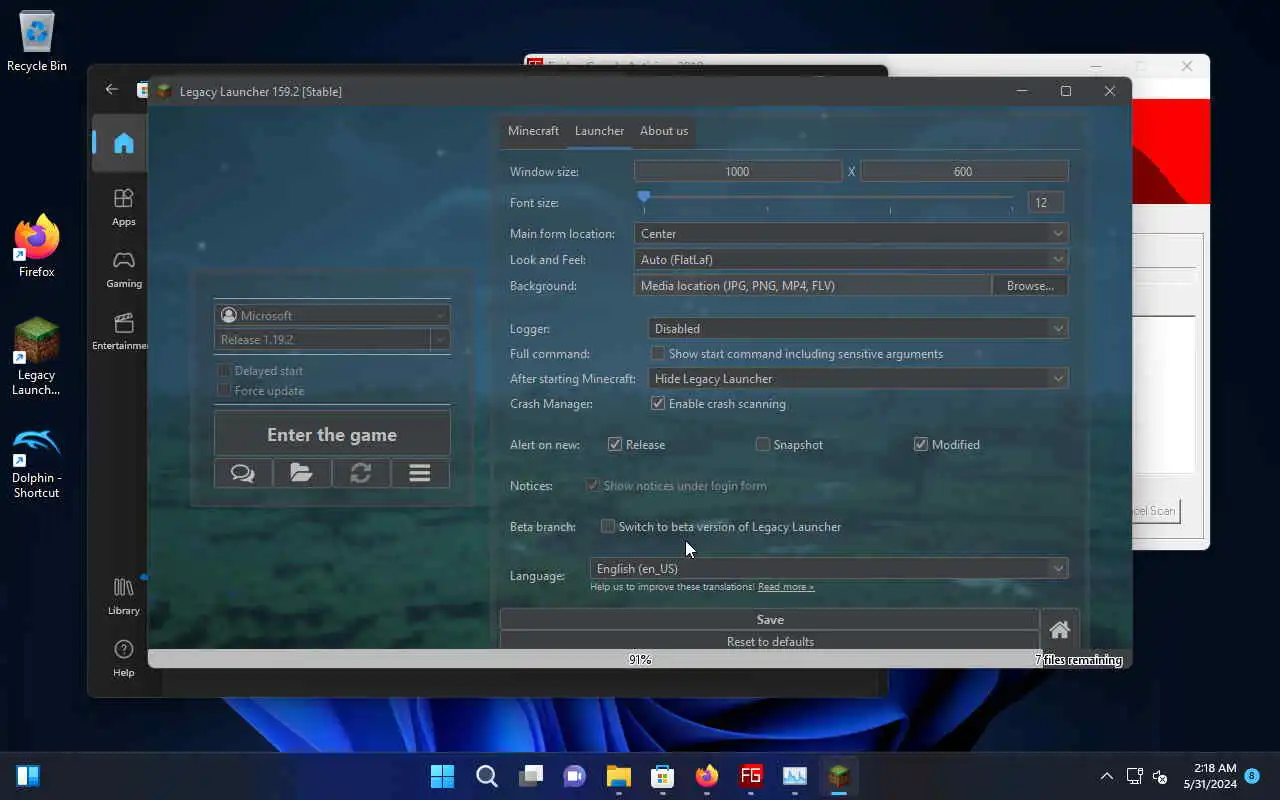
Task: Switch to Firefox from the taskbar
Action: (x=707, y=776)
